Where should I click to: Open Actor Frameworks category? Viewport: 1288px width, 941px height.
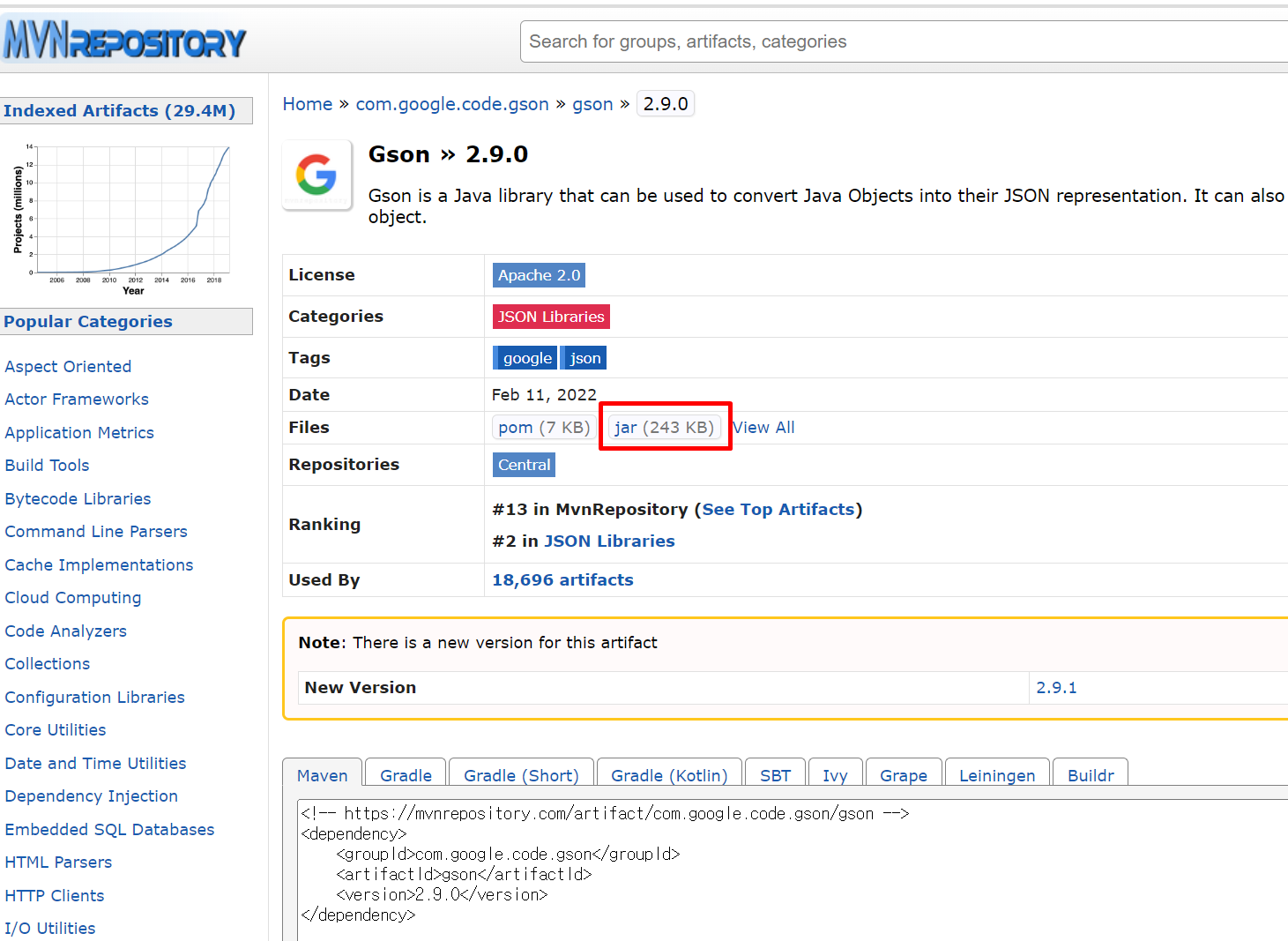click(77, 400)
